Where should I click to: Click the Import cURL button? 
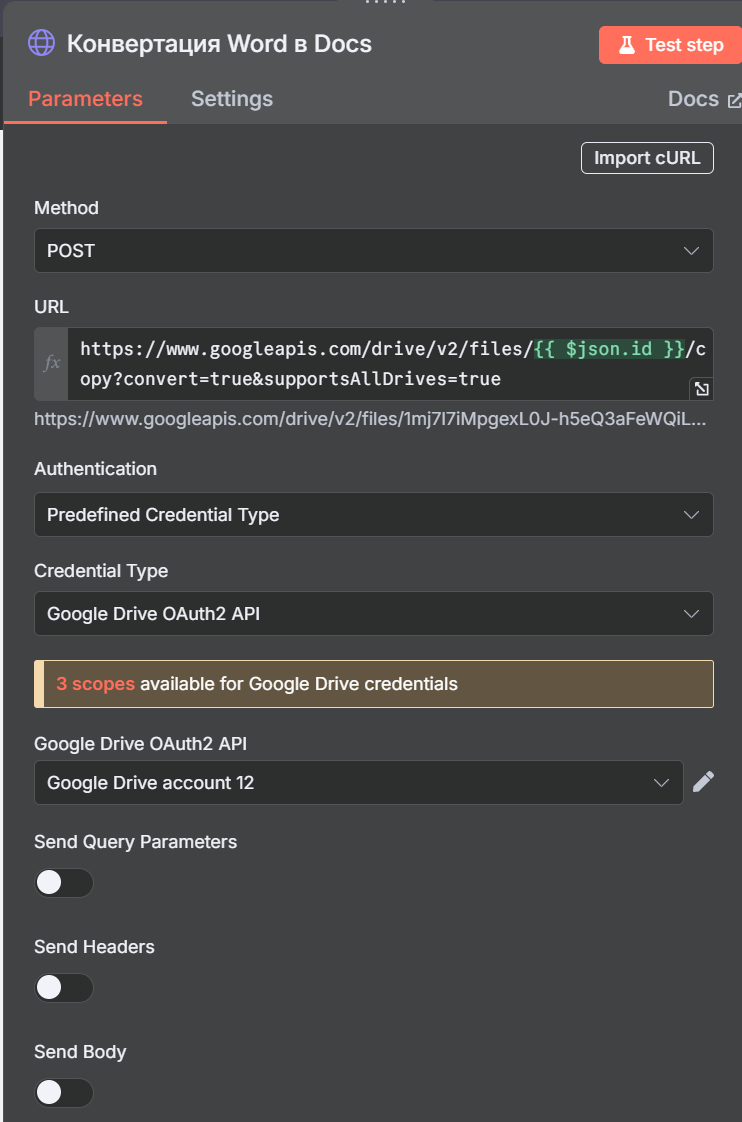pos(647,158)
